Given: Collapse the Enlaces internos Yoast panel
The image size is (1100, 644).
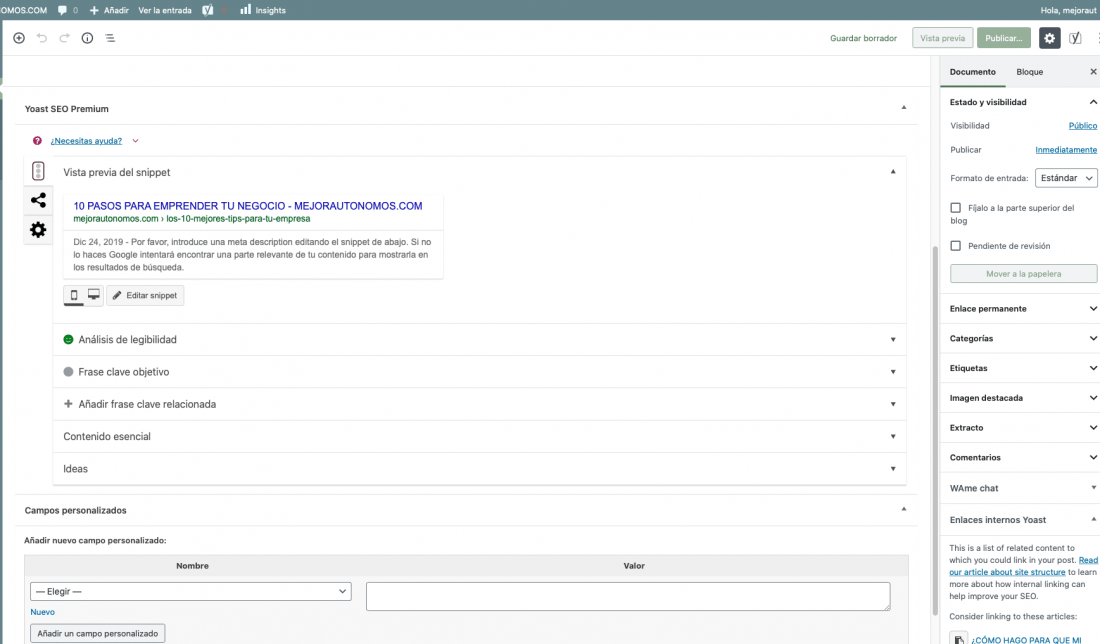Looking at the screenshot, I should pyautogui.click(x=1020, y=520).
